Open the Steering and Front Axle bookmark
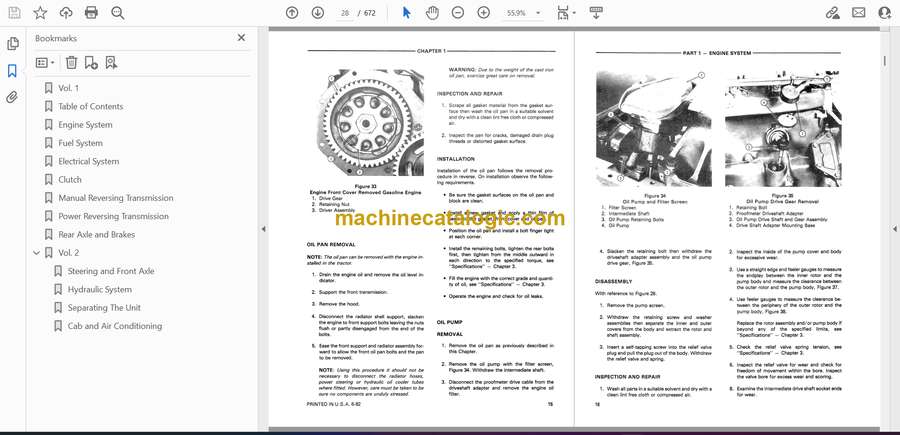 (111, 271)
